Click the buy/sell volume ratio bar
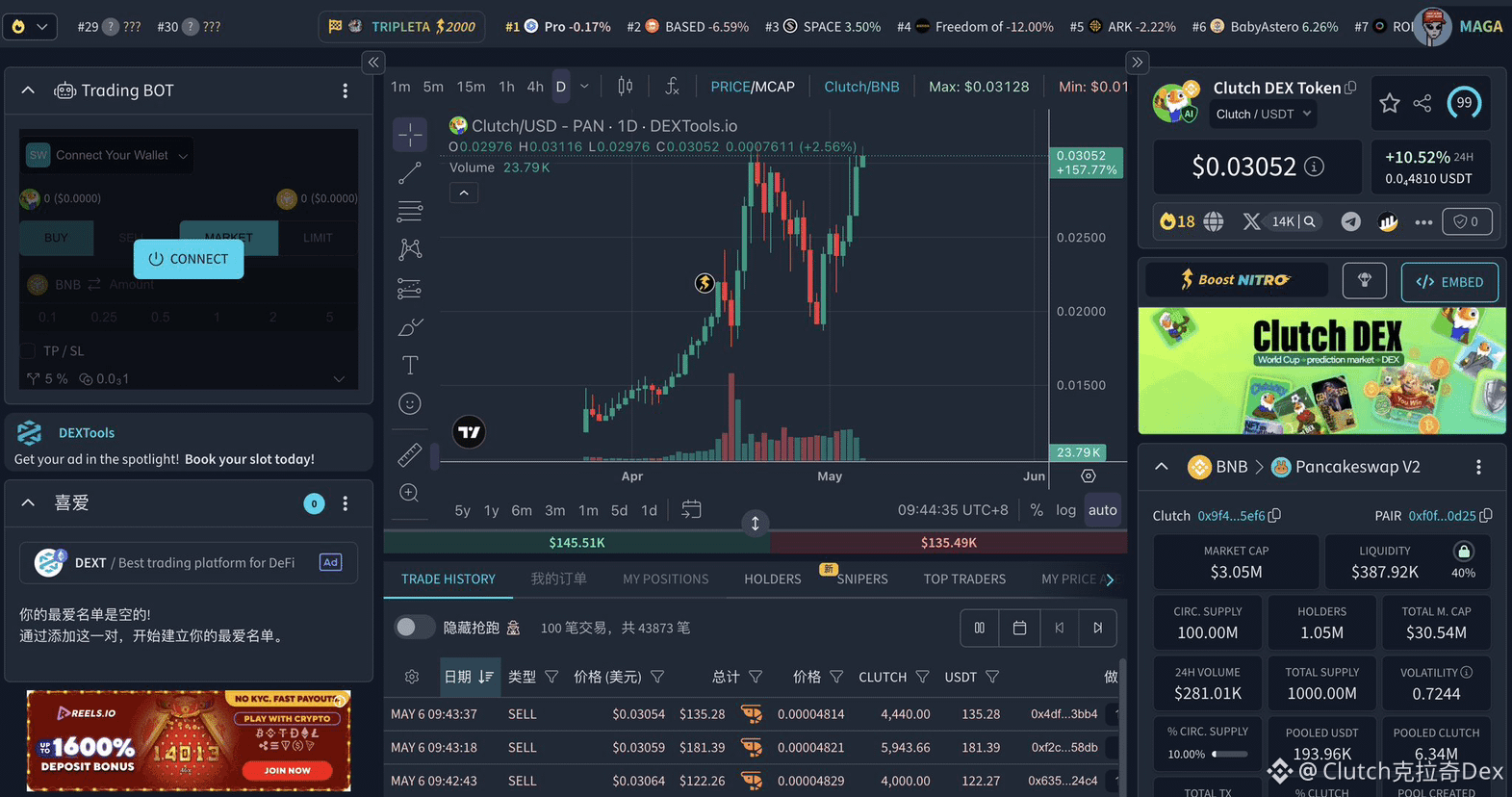 point(756,543)
